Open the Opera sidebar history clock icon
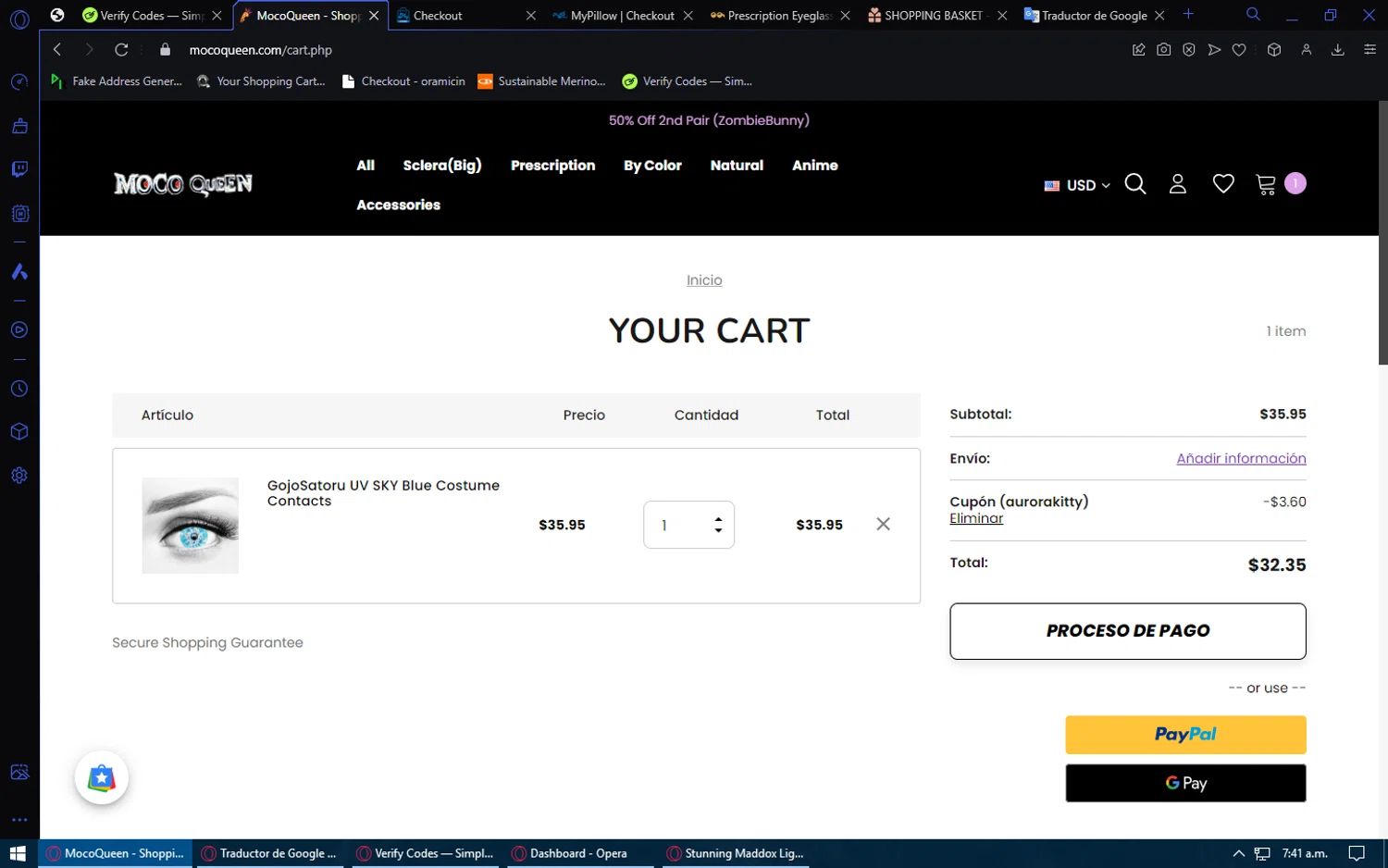Screen dimensions: 1388x868 click(x=19, y=389)
